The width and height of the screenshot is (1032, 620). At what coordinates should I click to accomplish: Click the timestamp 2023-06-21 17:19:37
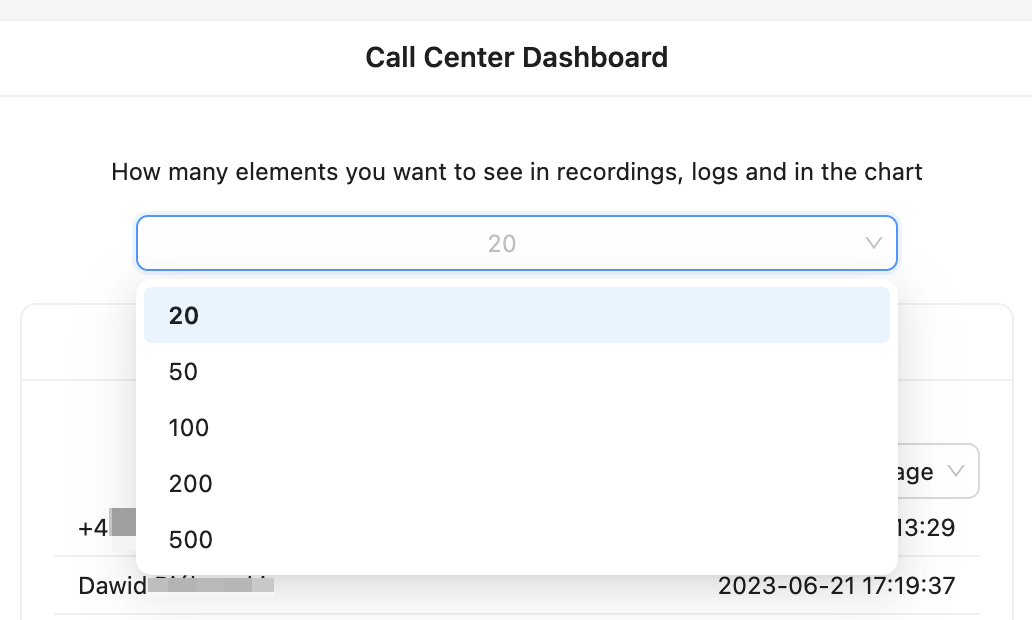[837, 586]
